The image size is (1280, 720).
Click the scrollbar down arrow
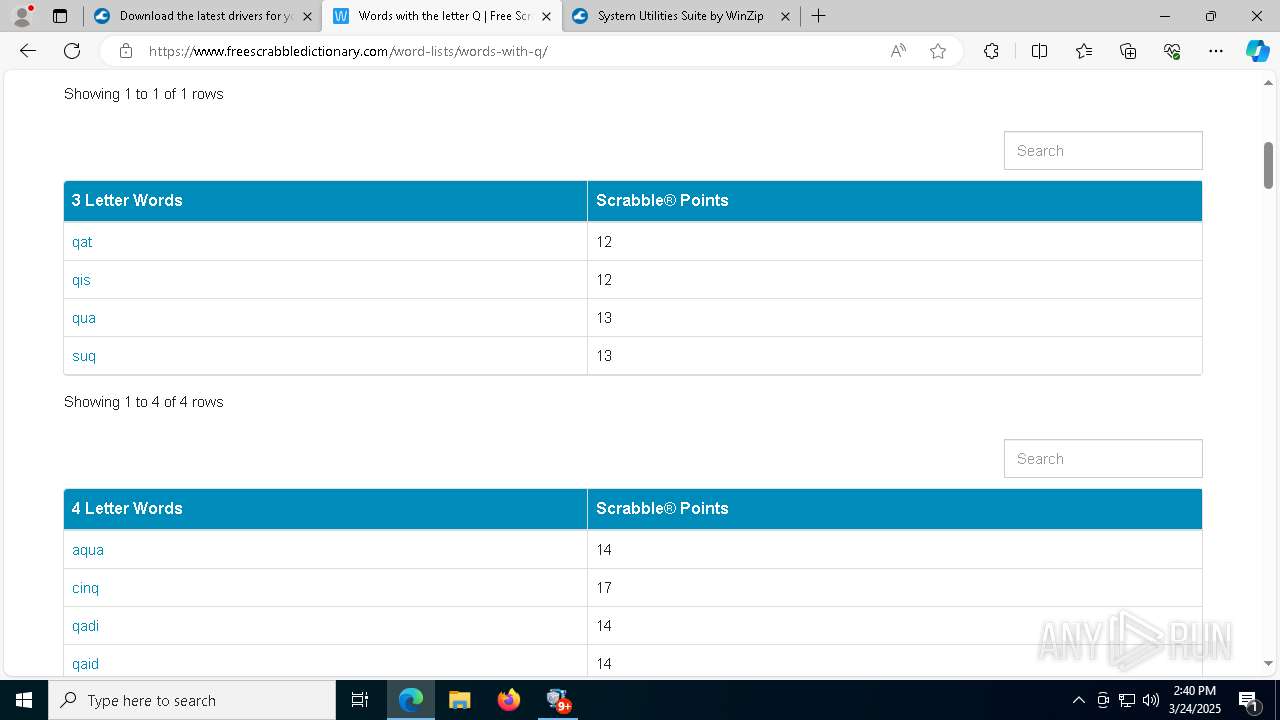coord(1268,663)
